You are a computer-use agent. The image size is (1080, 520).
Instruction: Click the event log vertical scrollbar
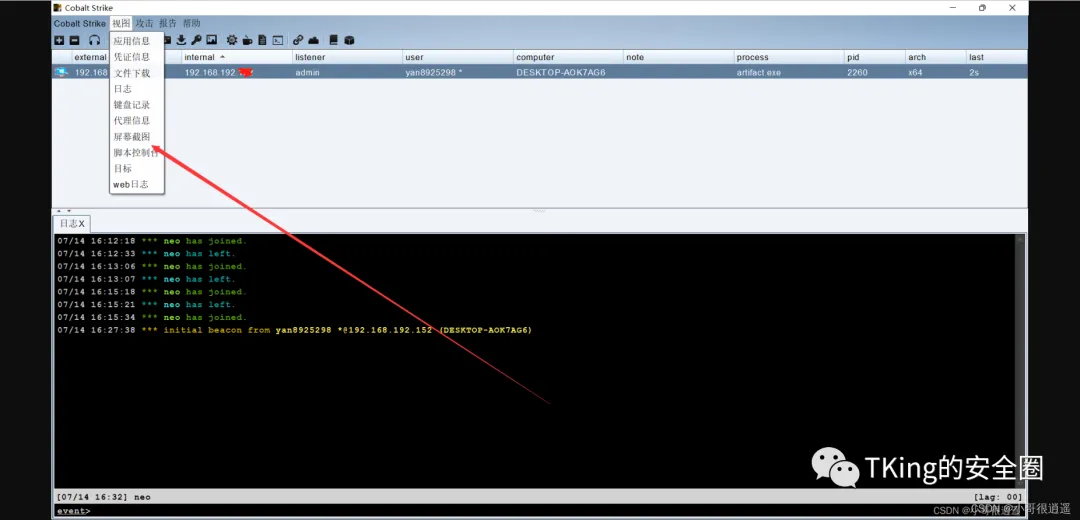click(1020, 361)
